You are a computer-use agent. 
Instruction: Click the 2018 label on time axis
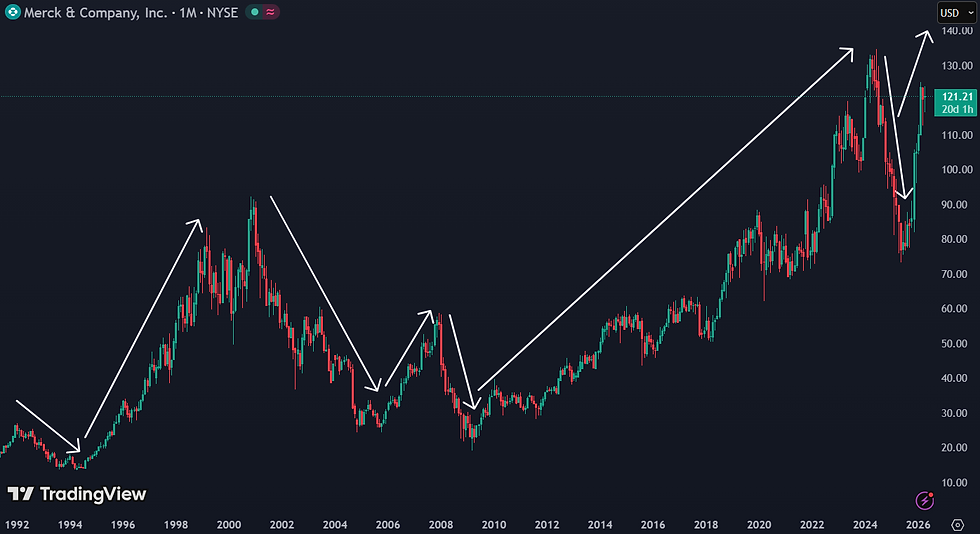706,525
